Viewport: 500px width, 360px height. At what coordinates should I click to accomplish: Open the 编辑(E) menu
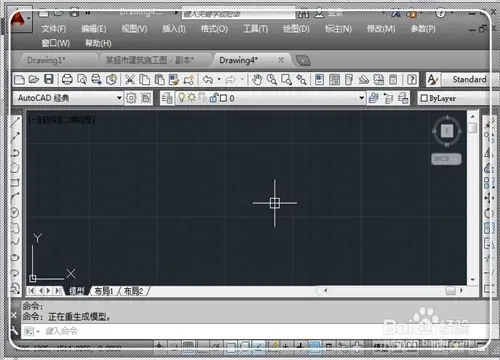coord(94,29)
